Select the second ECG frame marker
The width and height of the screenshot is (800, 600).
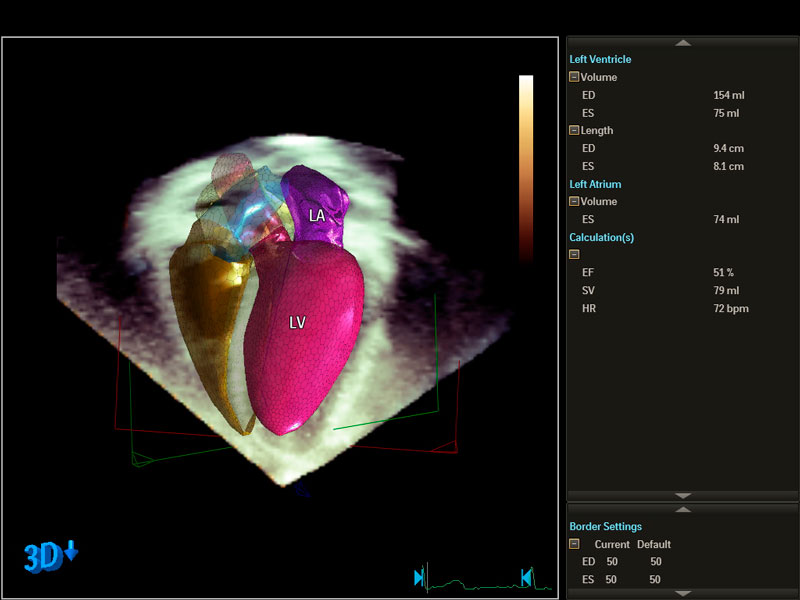(526, 578)
